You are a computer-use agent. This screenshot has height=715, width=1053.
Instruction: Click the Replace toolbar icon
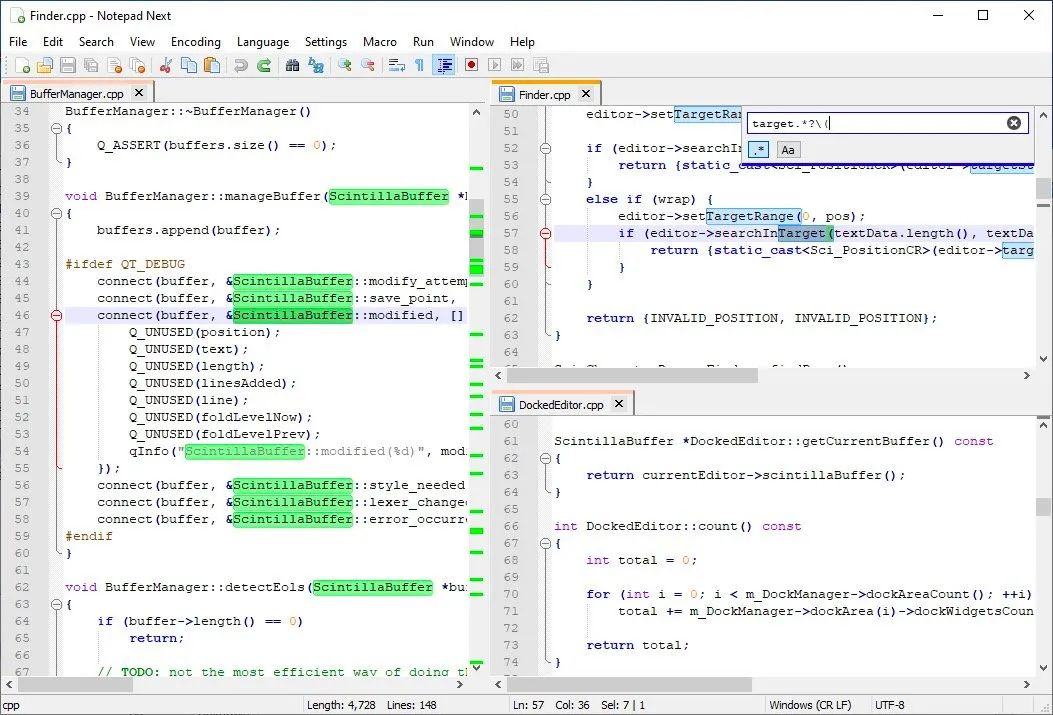pyautogui.click(x=316, y=65)
